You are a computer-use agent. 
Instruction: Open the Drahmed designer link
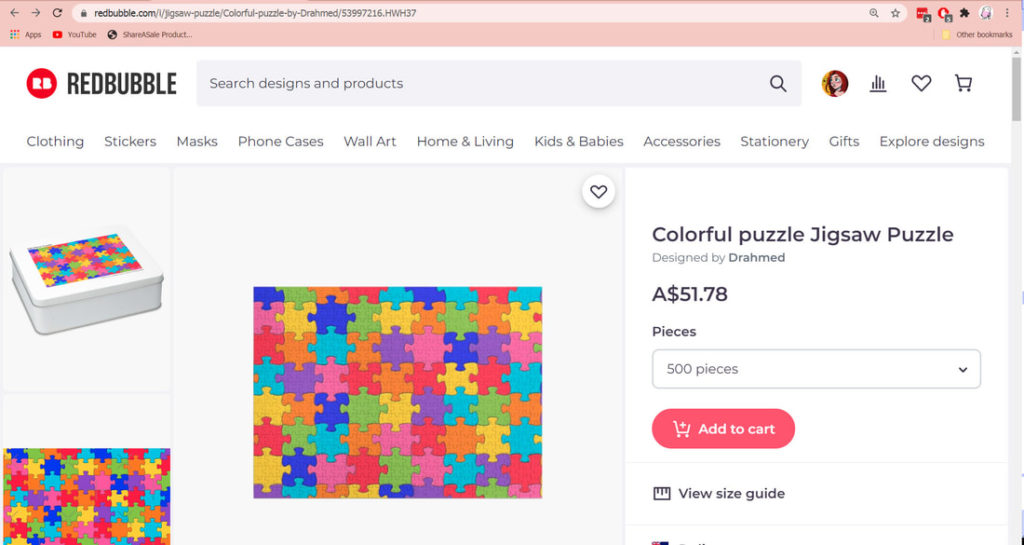tap(756, 258)
